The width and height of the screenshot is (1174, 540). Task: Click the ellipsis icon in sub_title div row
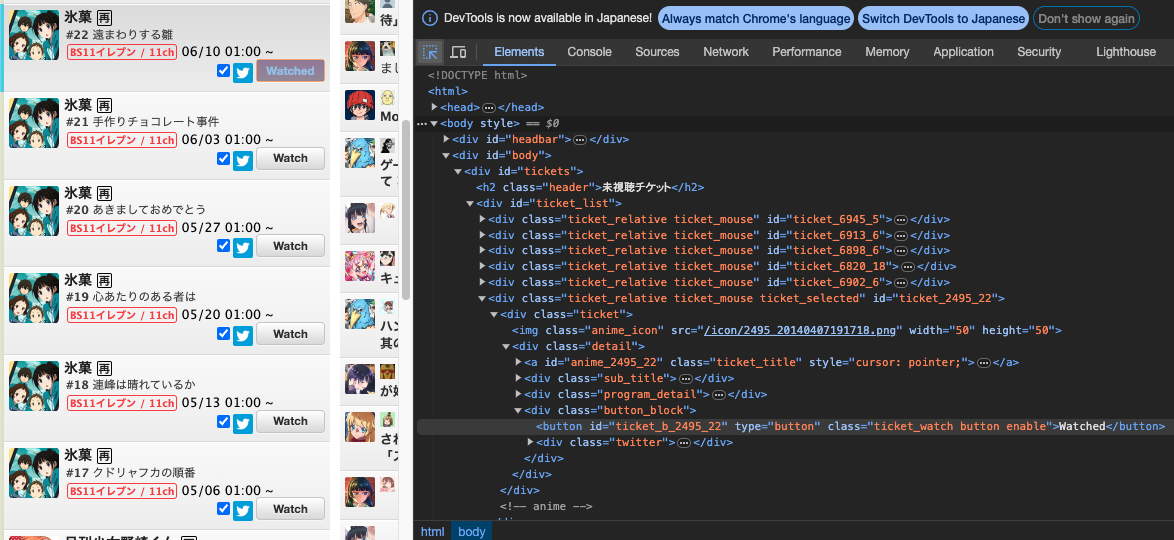click(684, 378)
